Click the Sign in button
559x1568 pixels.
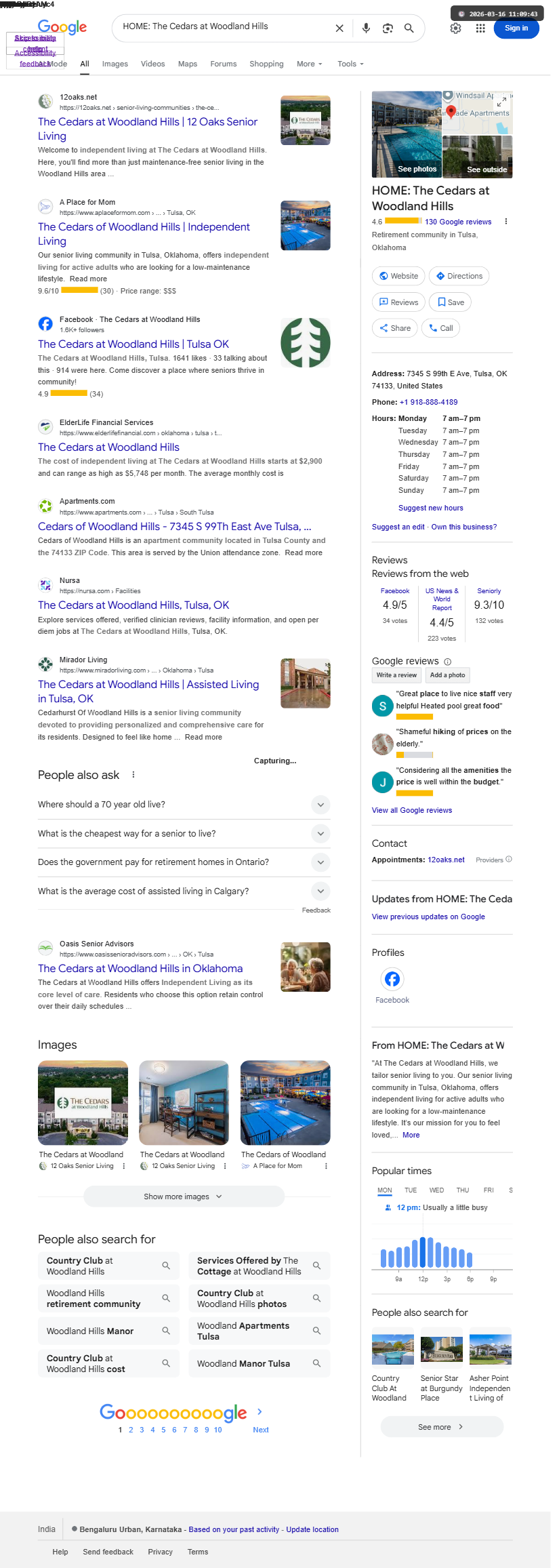pyautogui.click(x=516, y=28)
